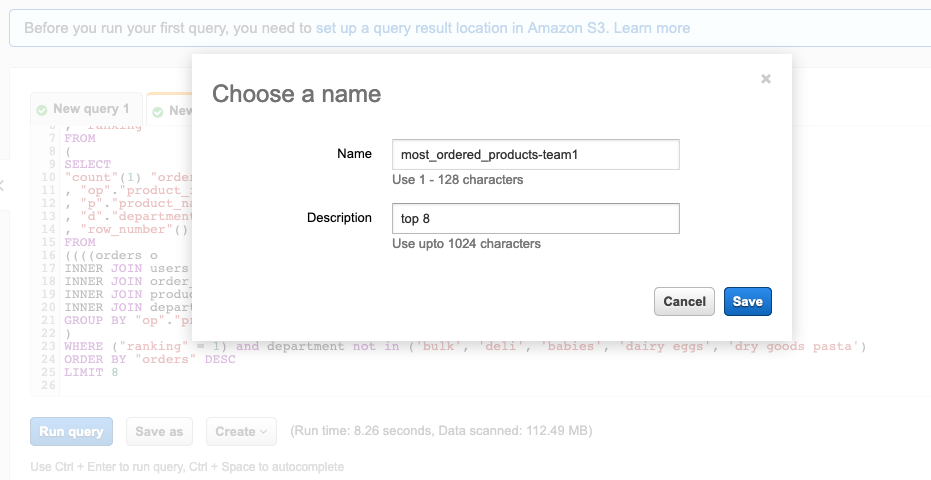The image size is (931, 480).
Task: Click green check icon on New query 1
Action: [x=42, y=110]
